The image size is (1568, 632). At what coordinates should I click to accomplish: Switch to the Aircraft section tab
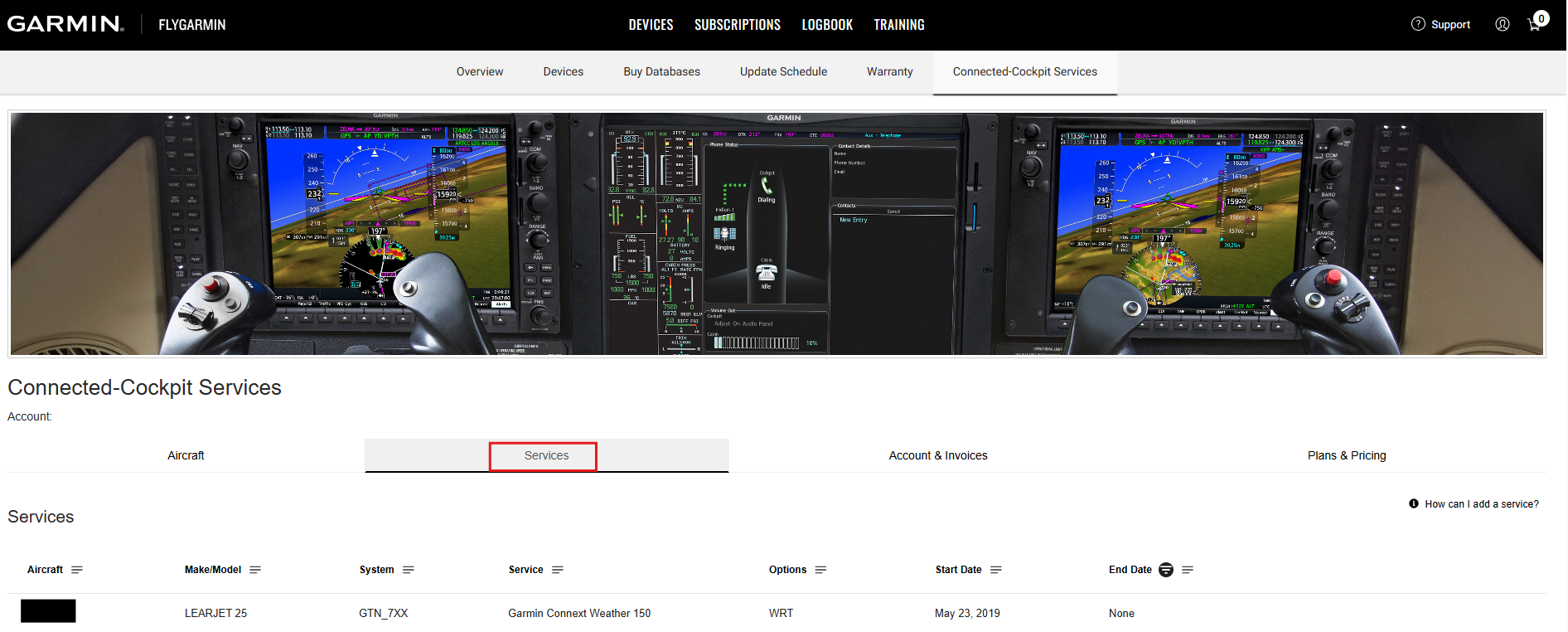(186, 455)
